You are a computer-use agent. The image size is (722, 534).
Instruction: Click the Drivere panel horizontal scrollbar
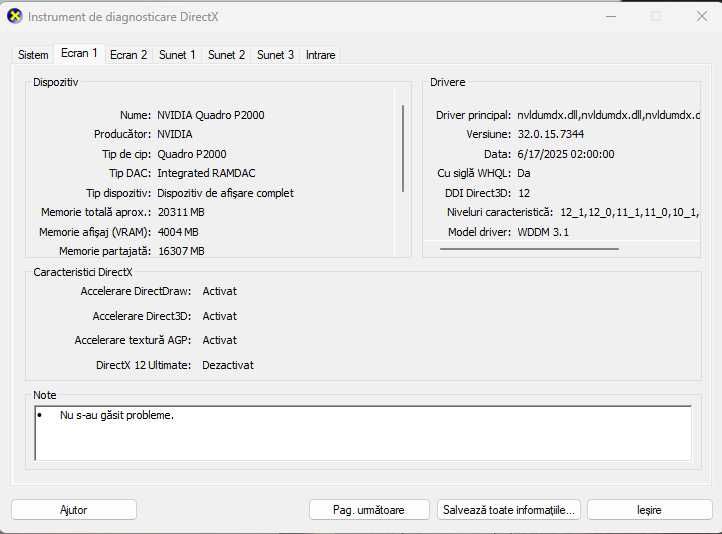(x=529, y=249)
